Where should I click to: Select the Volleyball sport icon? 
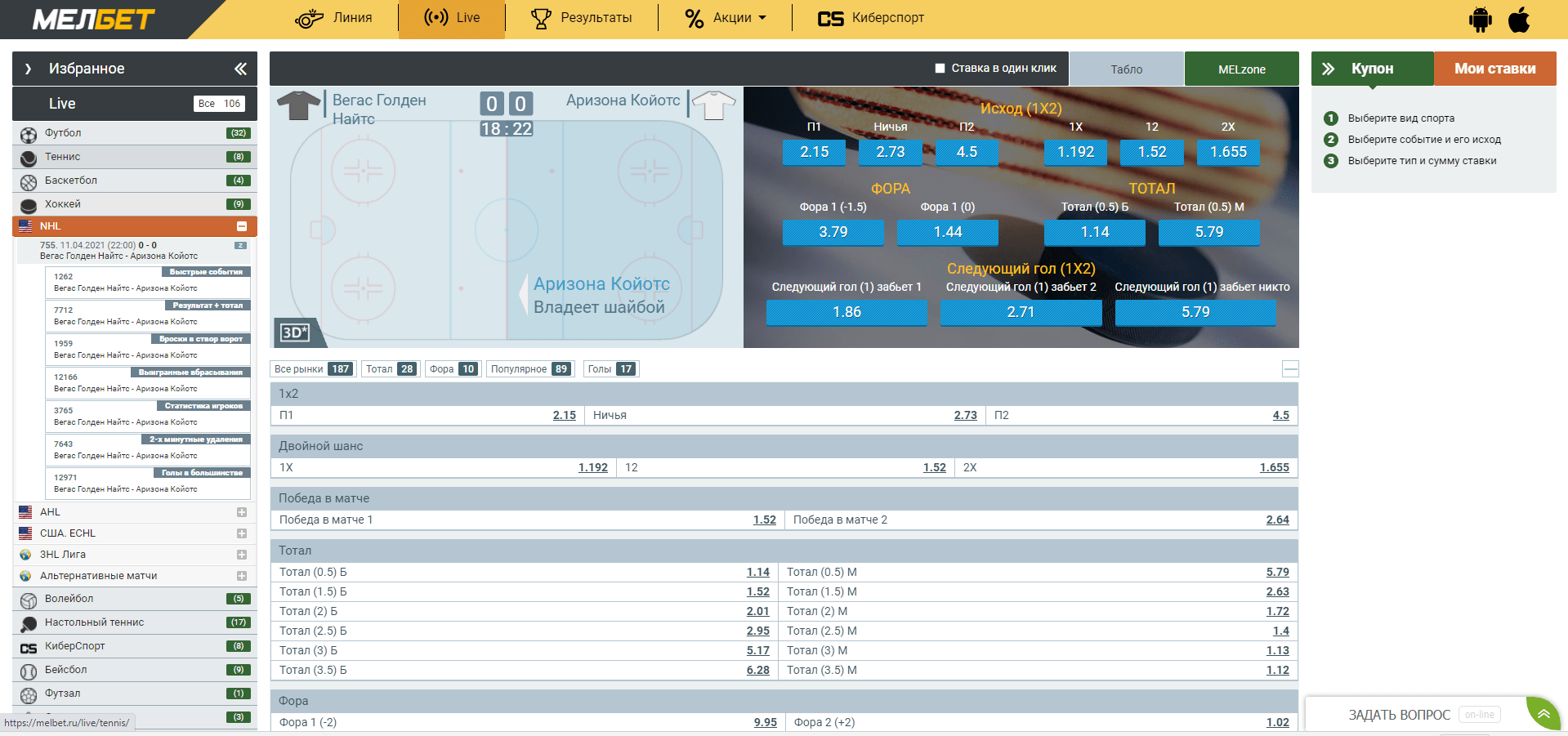29,600
